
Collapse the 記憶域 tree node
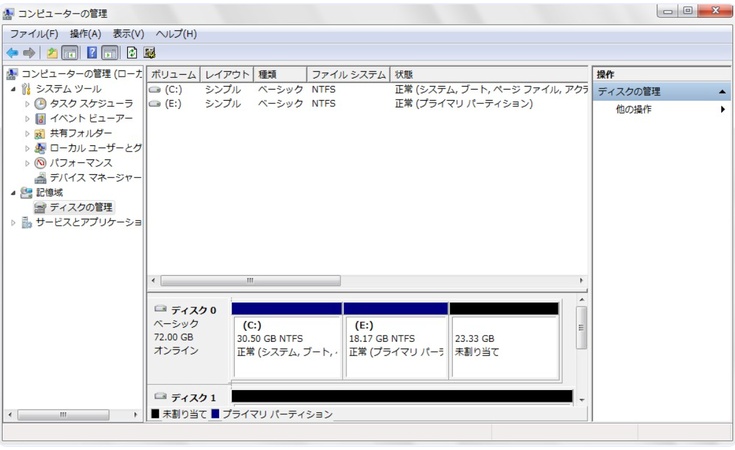click(x=13, y=193)
